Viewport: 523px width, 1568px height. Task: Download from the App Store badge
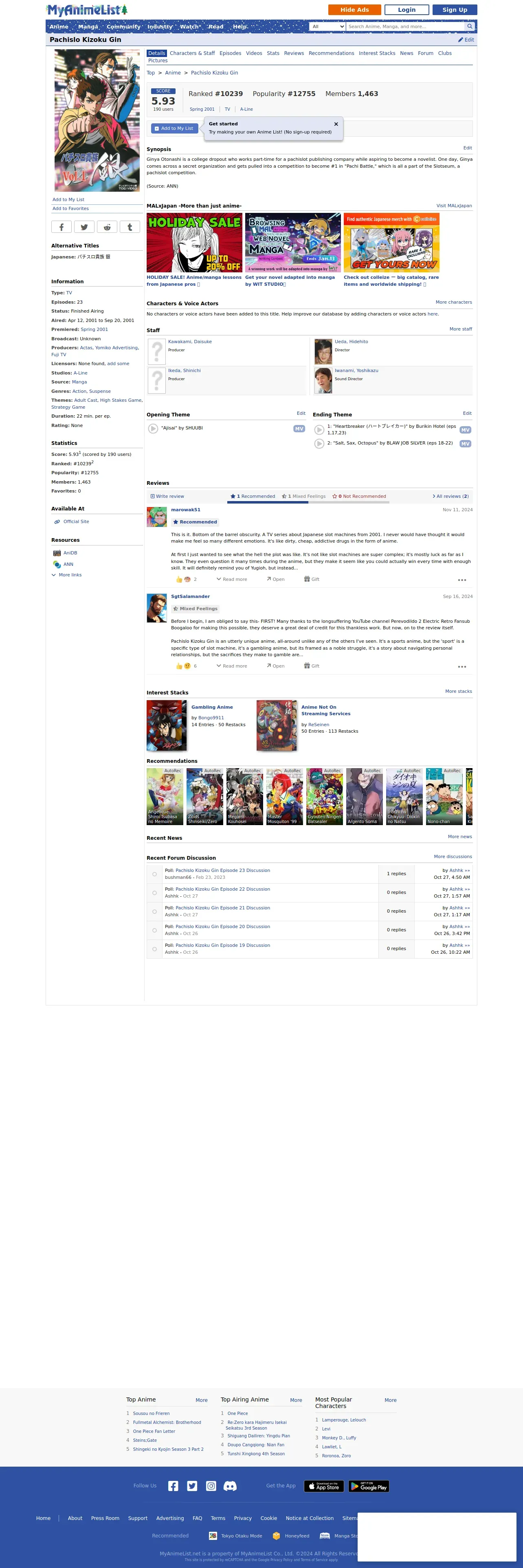click(324, 1486)
